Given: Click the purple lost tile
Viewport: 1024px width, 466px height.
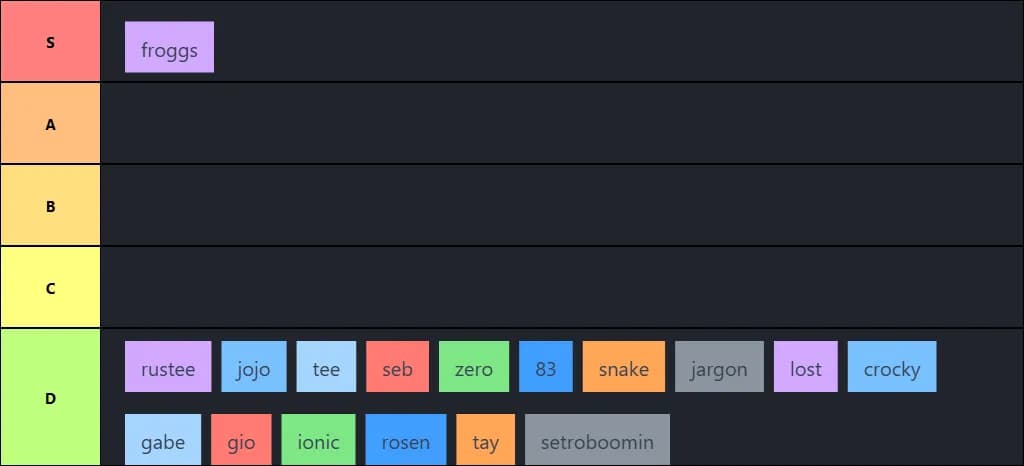Looking at the screenshot, I should pos(806,367).
